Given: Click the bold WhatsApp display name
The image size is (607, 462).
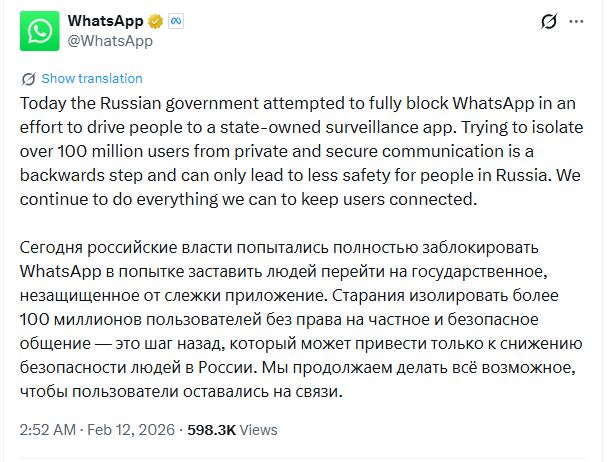Looking at the screenshot, I should [105, 21].
